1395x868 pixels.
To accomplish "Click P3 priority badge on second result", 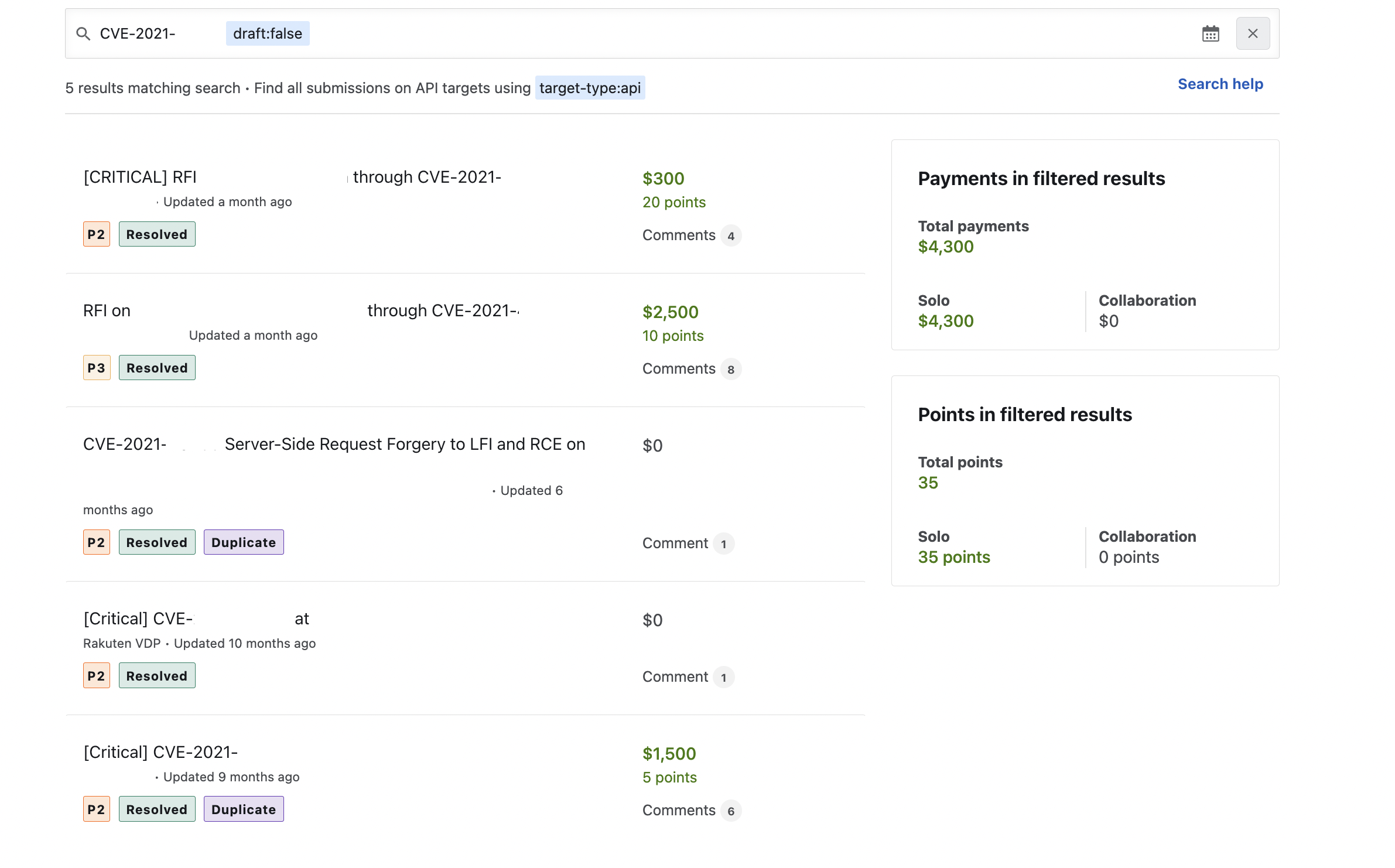I will (97, 368).
